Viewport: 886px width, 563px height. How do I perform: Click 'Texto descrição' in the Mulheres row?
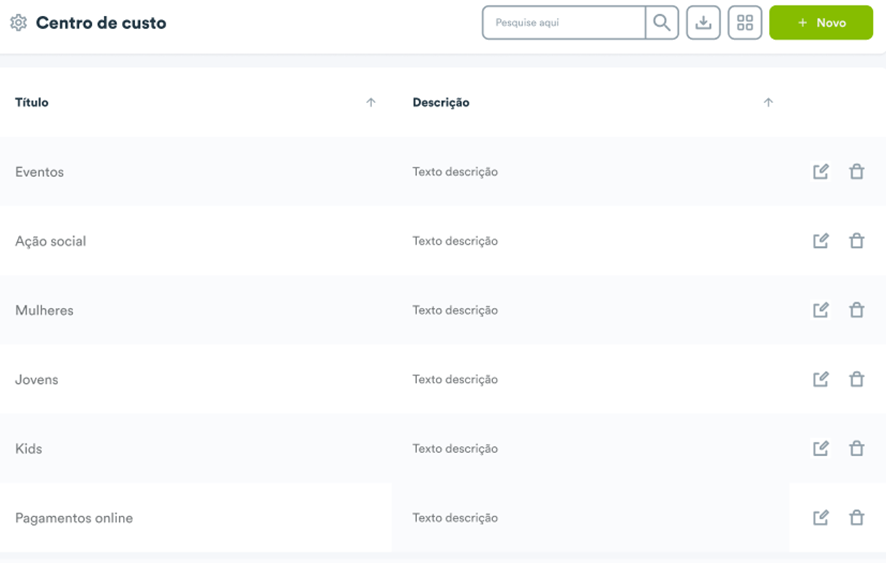click(455, 310)
